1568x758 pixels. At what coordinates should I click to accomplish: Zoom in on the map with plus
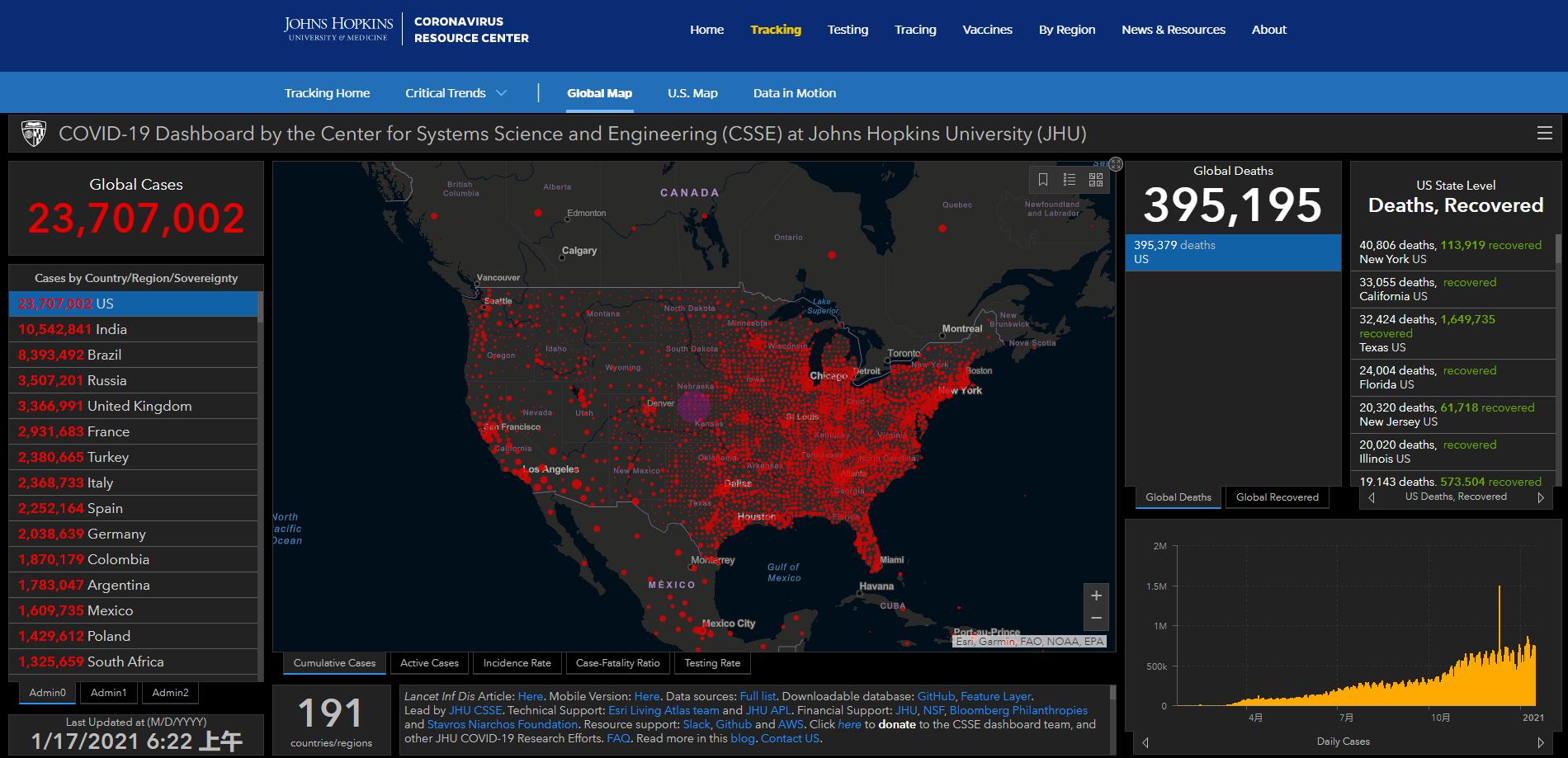[x=1096, y=596]
